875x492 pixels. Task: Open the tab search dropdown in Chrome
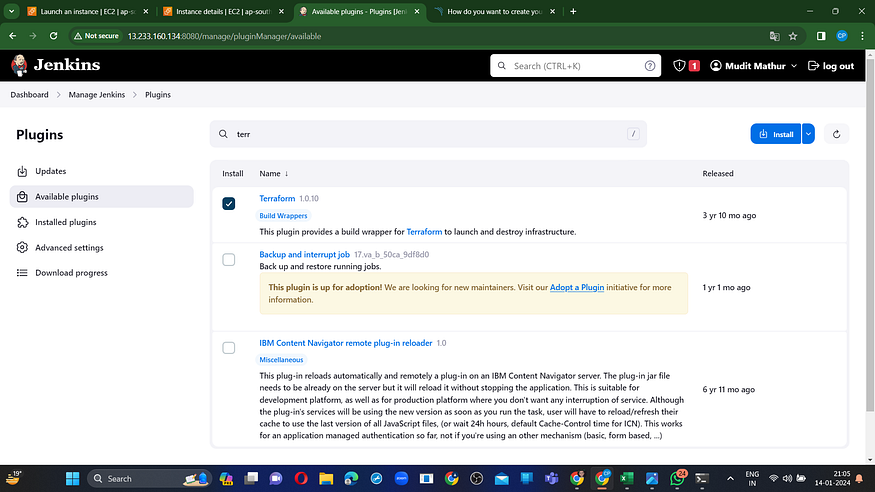[11, 11]
